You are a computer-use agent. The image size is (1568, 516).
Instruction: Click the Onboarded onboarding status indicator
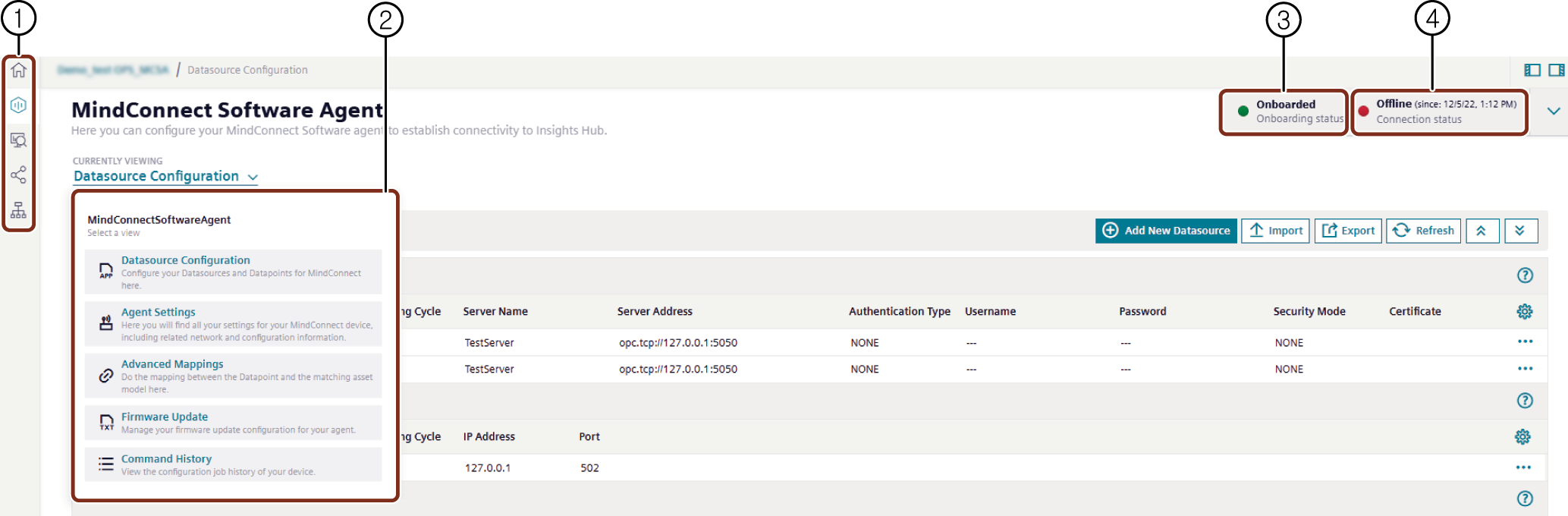tap(1284, 112)
